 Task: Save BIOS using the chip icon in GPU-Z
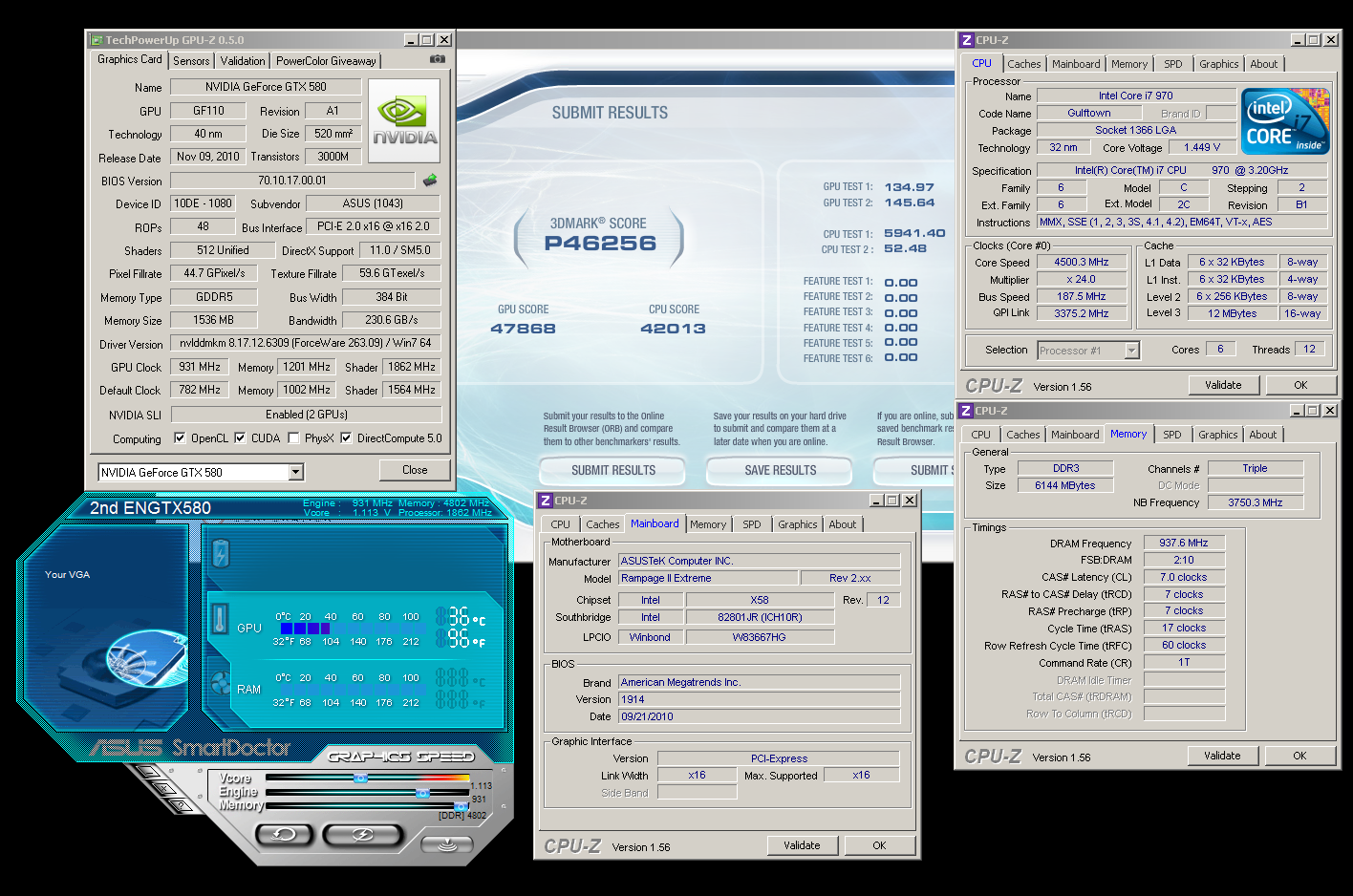pyautogui.click(x=430, y=180)
